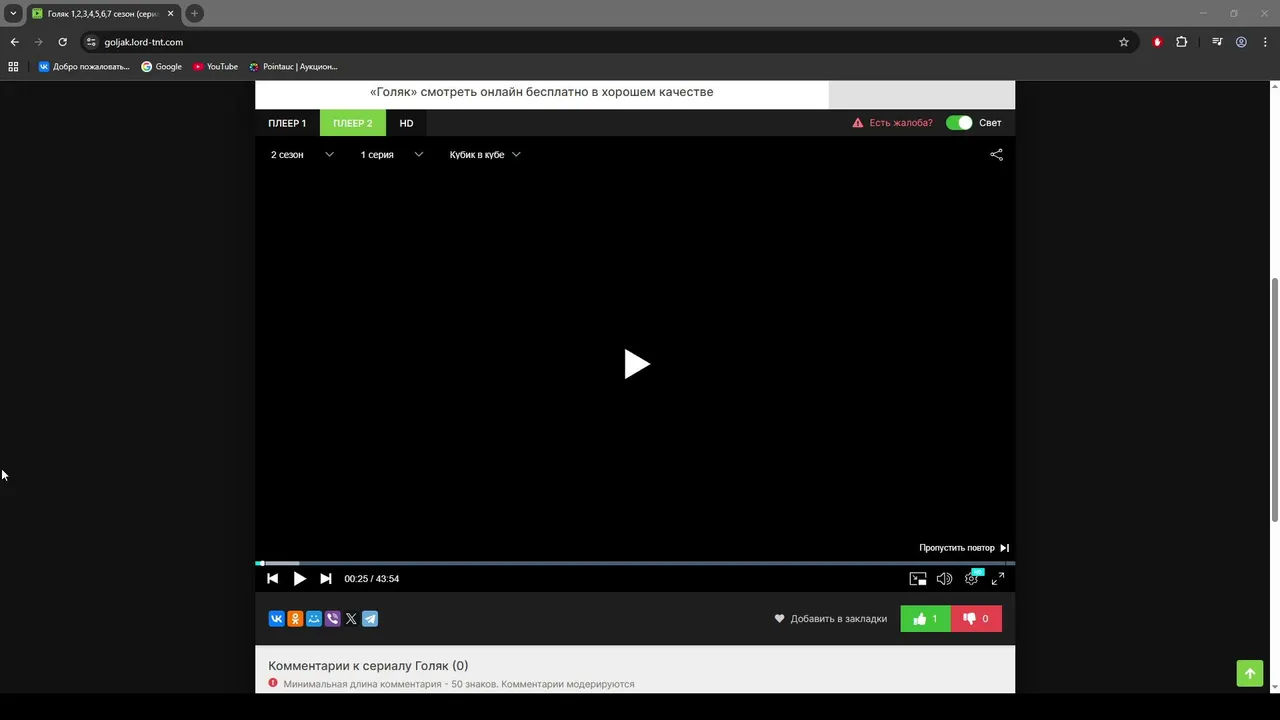Image resolution: width=1280 pixels, height=720 pixels.
Task: Open the Extensions puzzle icon
Action: click(x=1182, y=42)
